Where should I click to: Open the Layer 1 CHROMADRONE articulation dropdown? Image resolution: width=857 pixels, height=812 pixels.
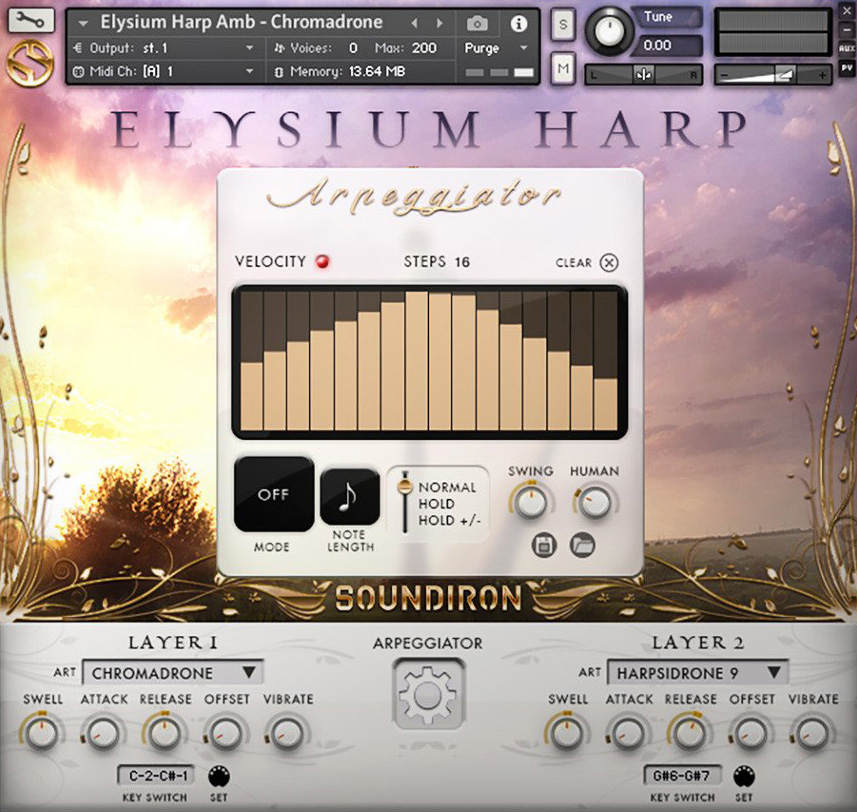170,673
